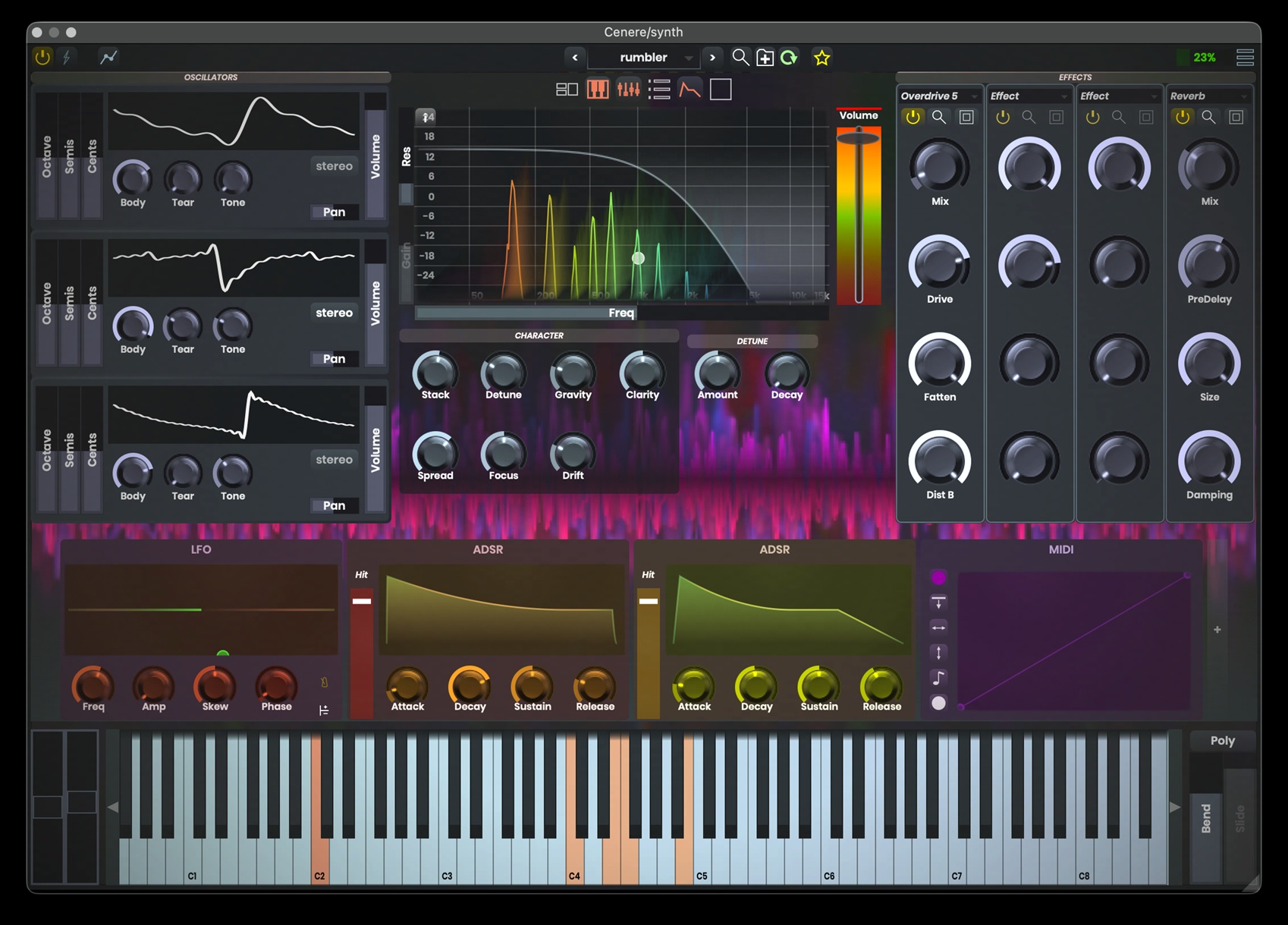Switch to the piano keys view
Image resolution: width=1288 pixels, height=925 pixels.
pyautogui.click(x=598, y=90)
